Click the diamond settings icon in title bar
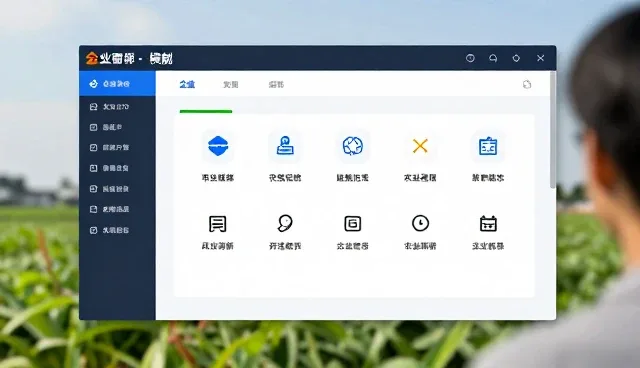This screenshot has width=640, height=368. (516, 58)
